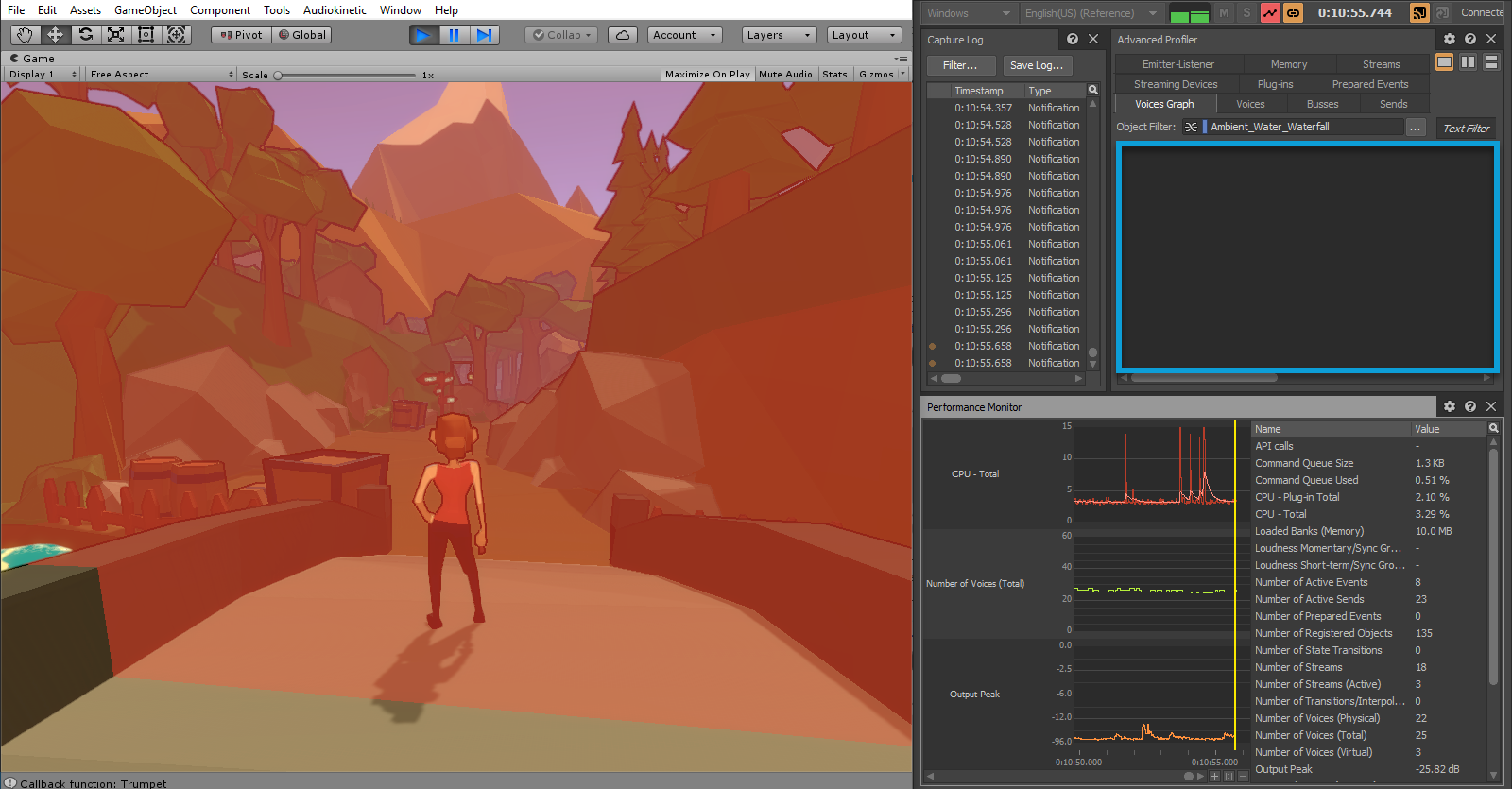Image resolution: width=1512 pixels, height=789 pixels.
Task: Click the red Start Capture icon
Action: pyautogui.click(x=1270, y=13)
